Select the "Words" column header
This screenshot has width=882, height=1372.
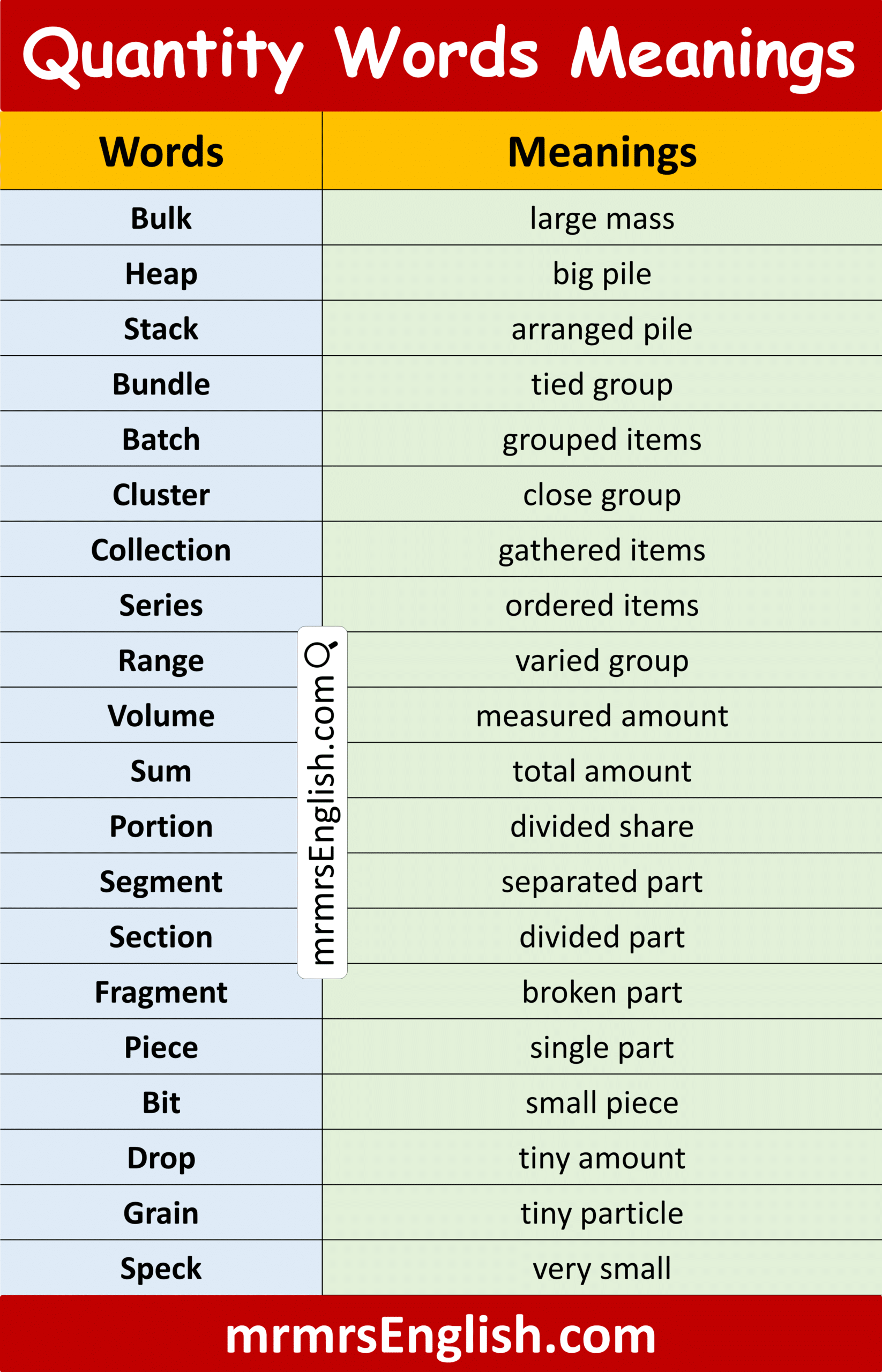click(161, 152)
